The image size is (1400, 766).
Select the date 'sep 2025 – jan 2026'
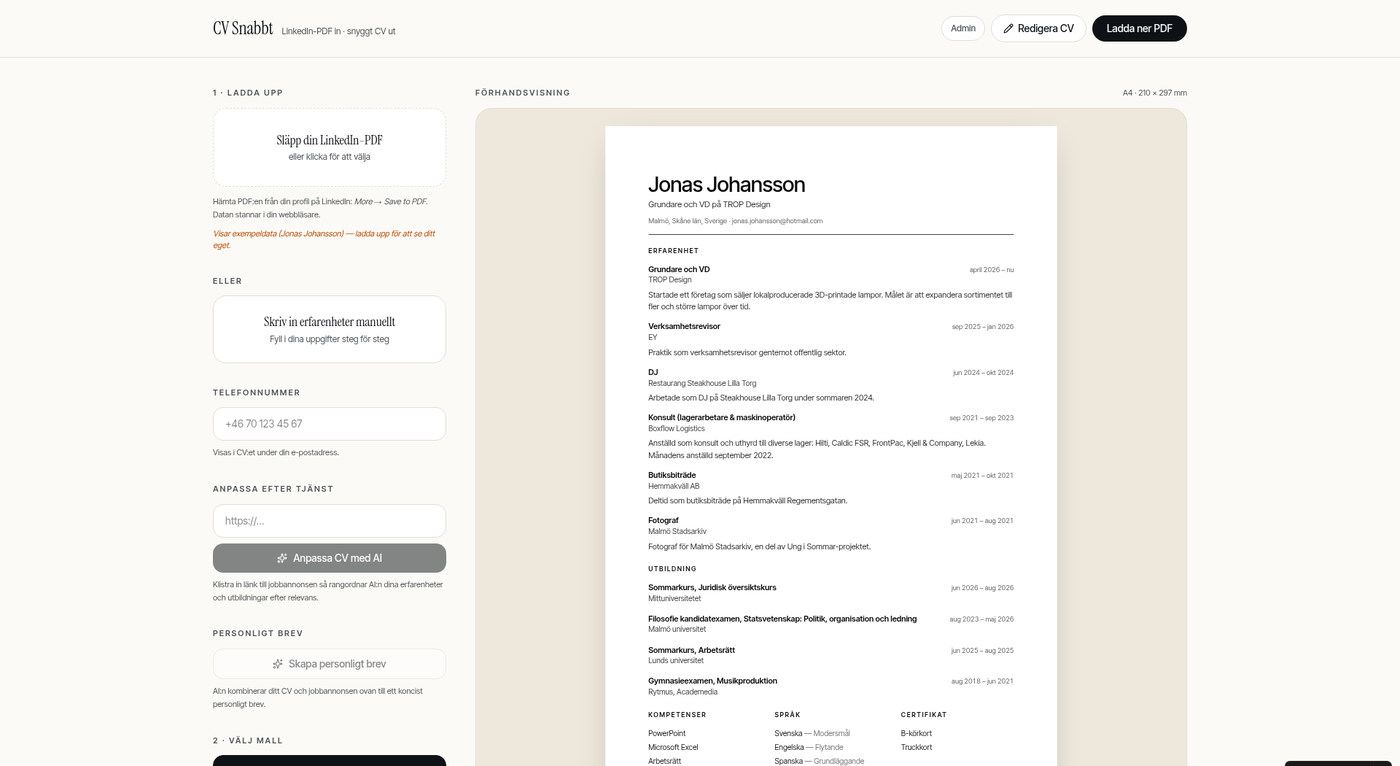tap(982, 327)
